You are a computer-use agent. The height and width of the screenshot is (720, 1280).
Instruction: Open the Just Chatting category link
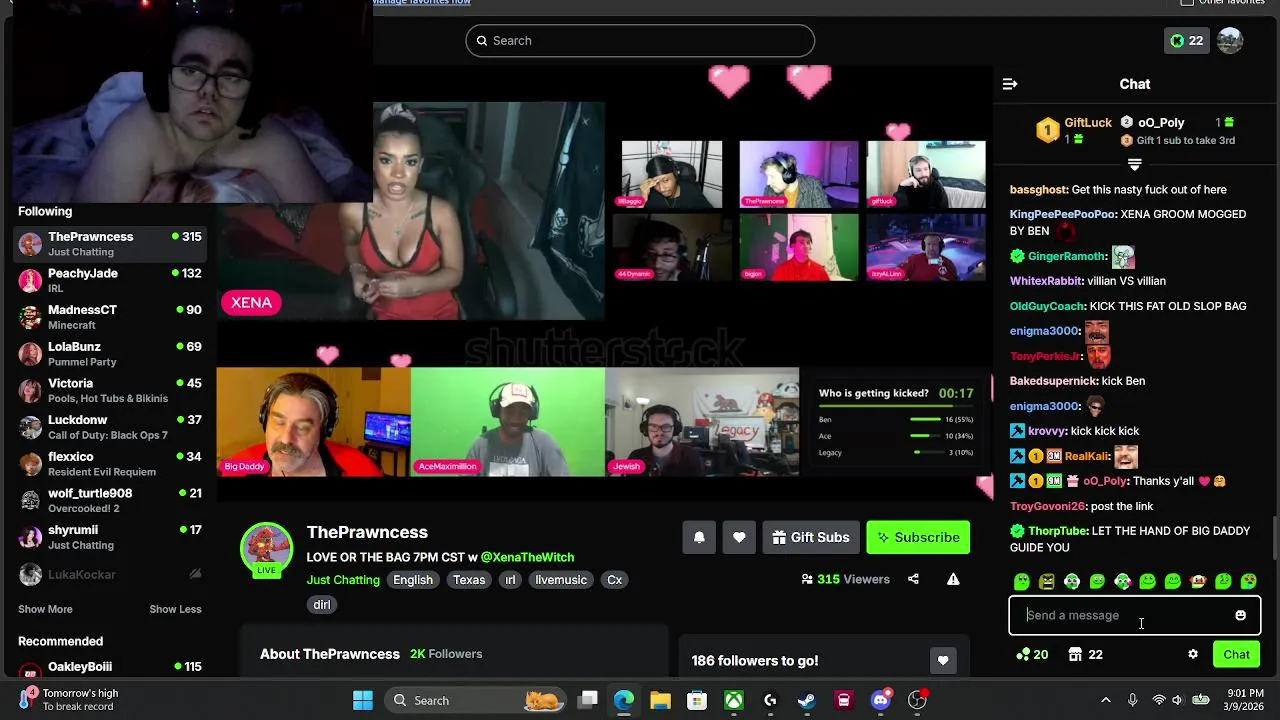coord(343,580)
